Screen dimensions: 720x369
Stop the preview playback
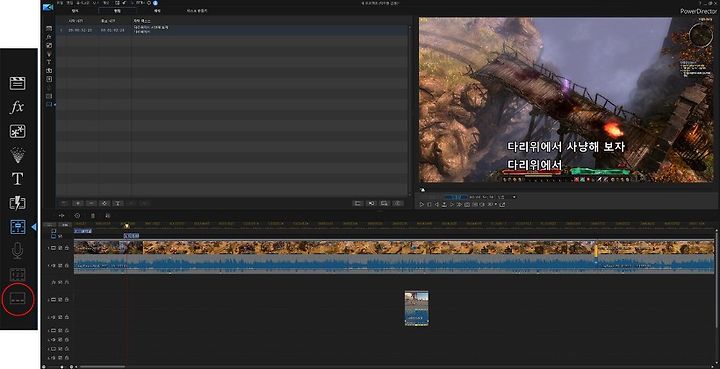click(x=429, y=204)
